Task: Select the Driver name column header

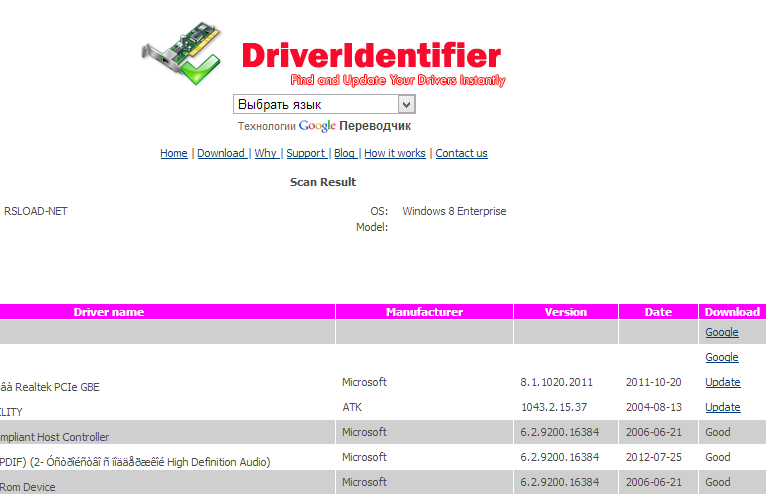Action: pyautogui.click(x=109, y=312)
